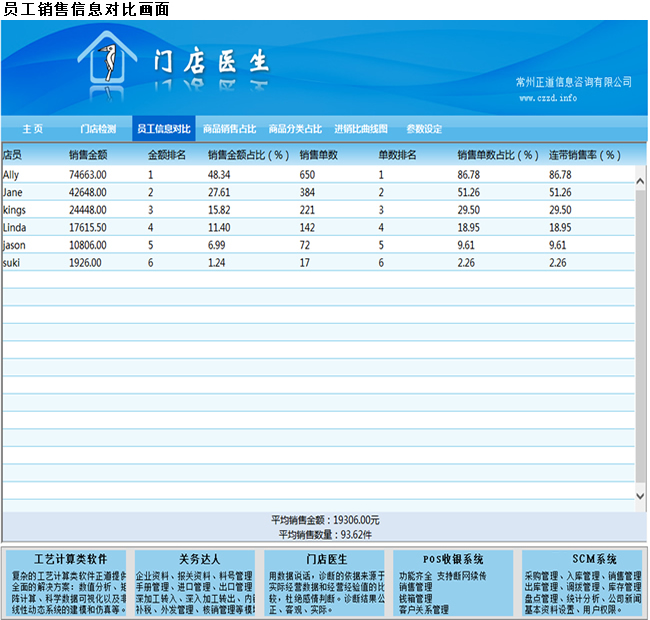The width and height of the screenshot is (650, 620).
Task: Click the 金额排名 column header
Action: click(x=167, y=155)
